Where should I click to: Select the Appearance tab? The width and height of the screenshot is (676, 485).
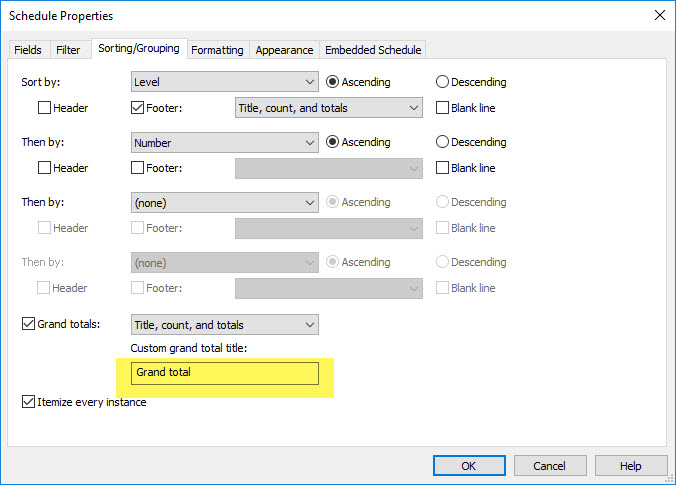pyautogui.click(x=284, y=50)
